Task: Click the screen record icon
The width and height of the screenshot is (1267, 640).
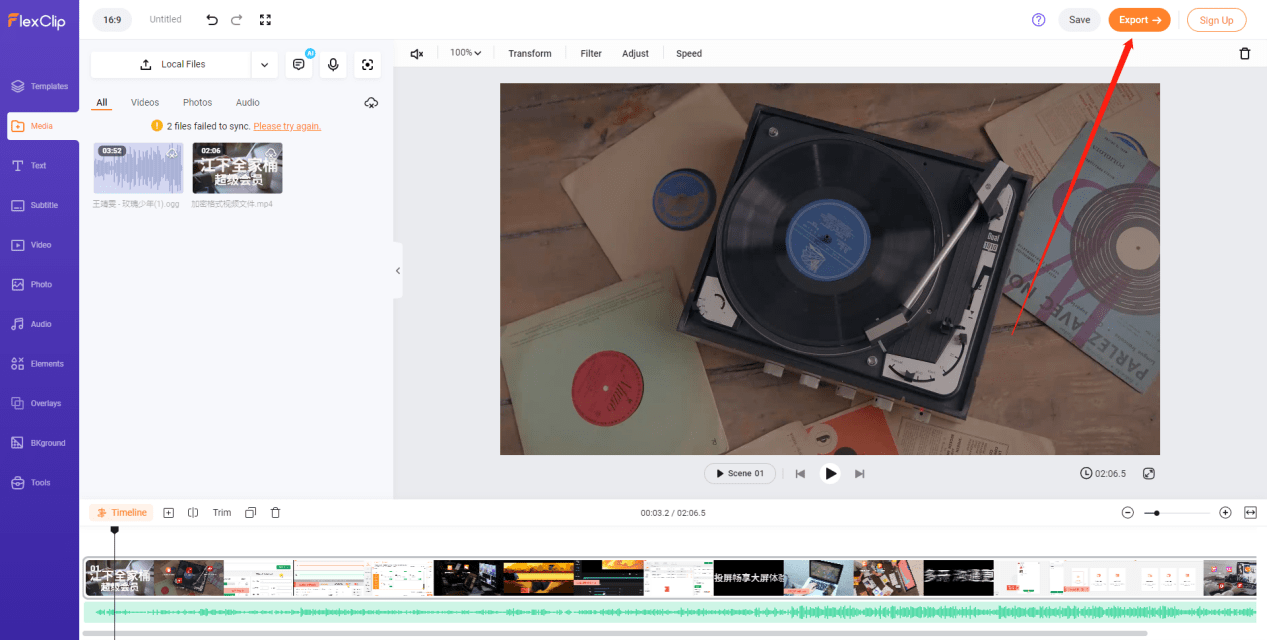Action: (x=367, y=64)
